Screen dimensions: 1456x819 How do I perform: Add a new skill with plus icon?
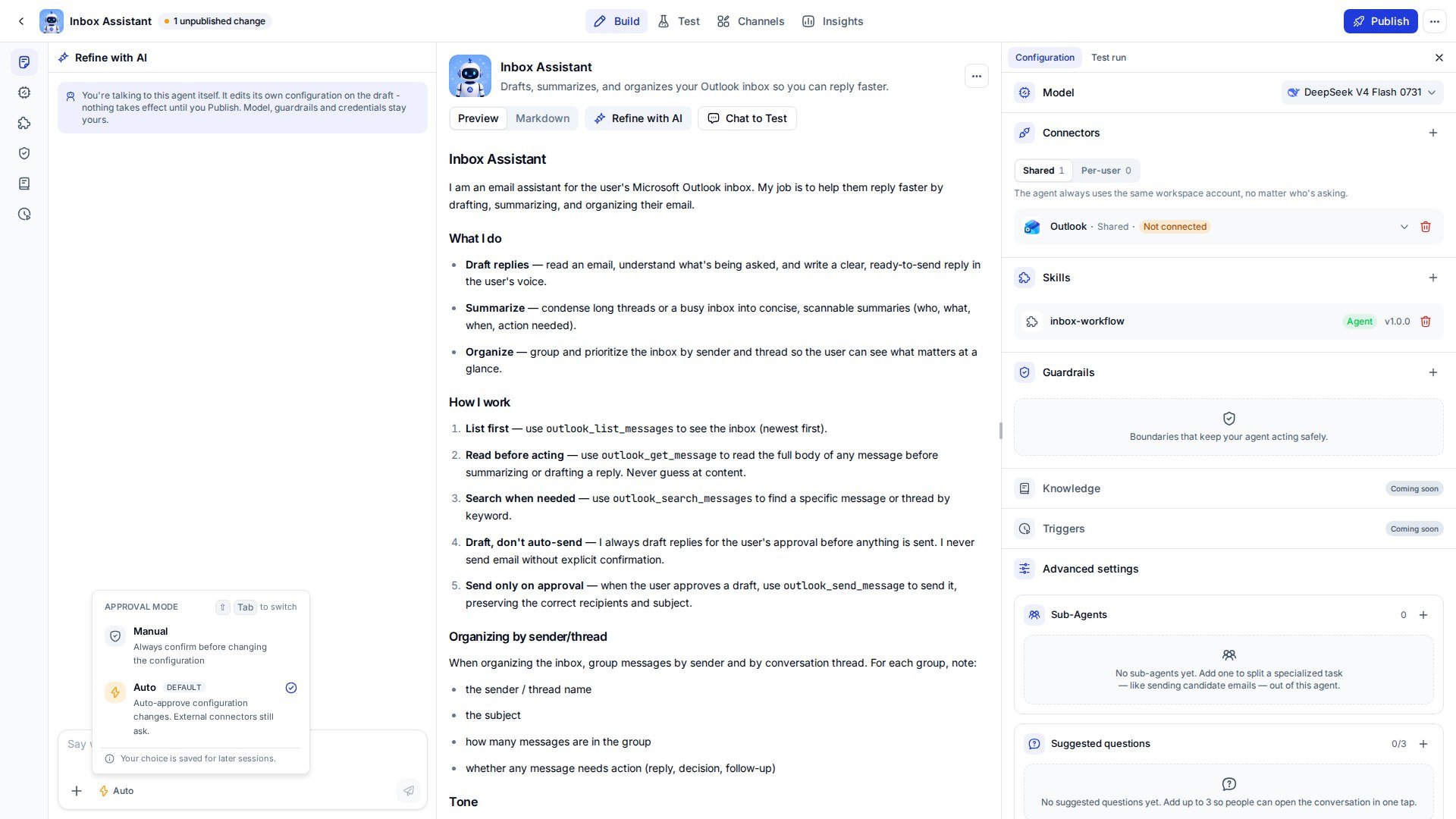tap(1432, 278)
